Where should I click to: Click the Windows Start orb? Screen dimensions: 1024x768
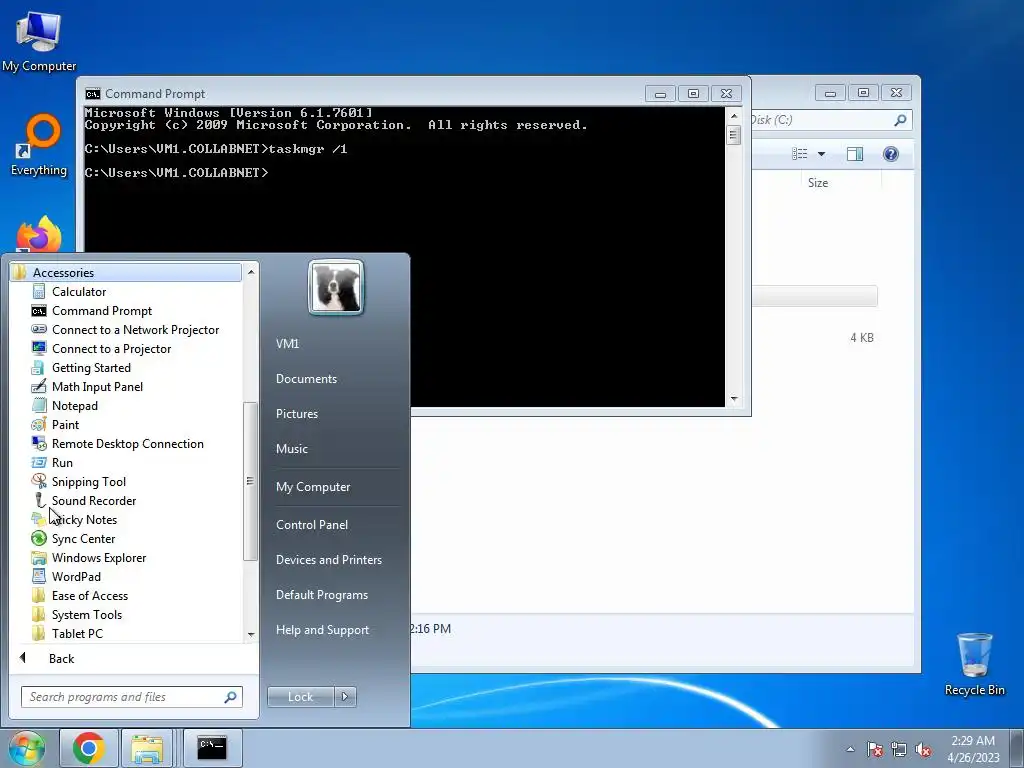(x=27, y=748)
